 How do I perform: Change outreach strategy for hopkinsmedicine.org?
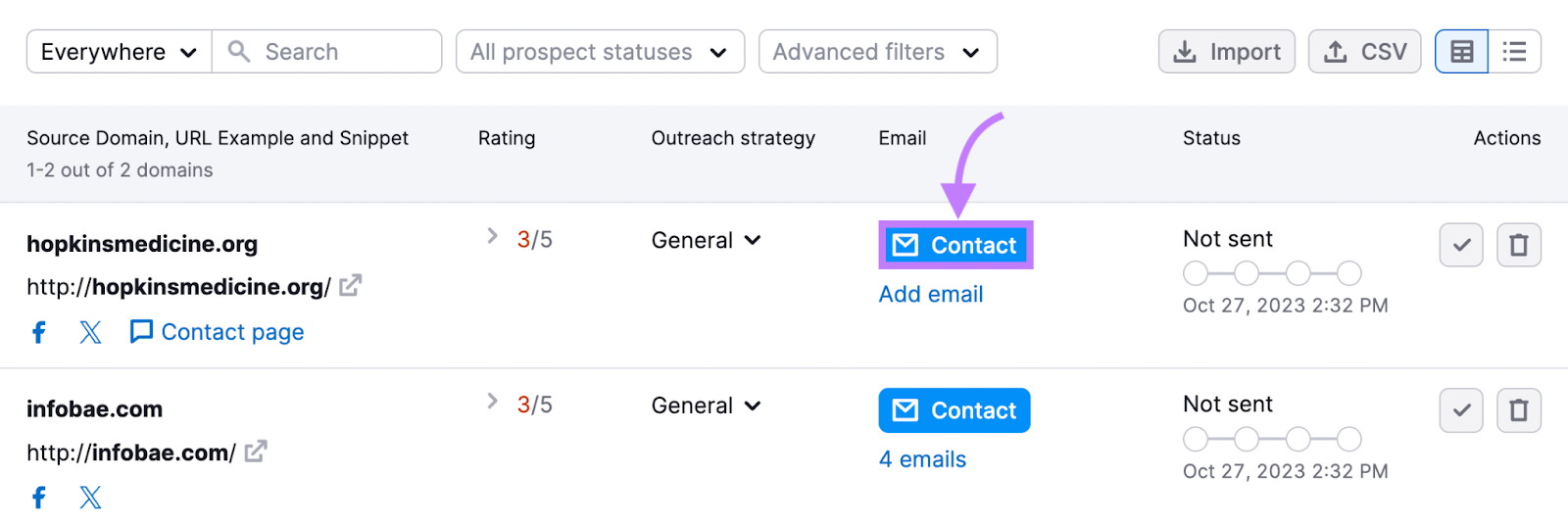706,241
